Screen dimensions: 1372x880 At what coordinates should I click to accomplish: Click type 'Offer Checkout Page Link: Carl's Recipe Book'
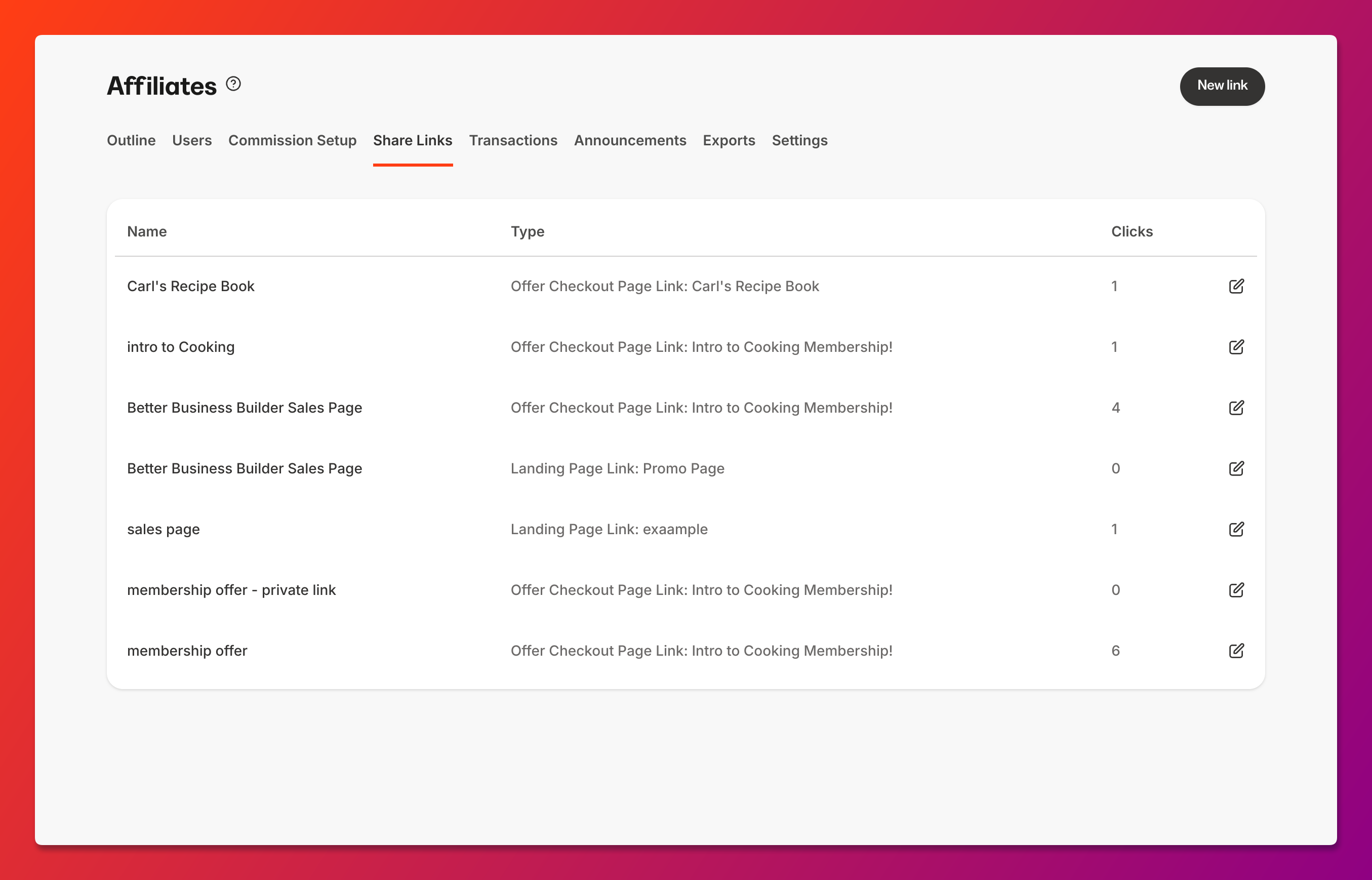[665, 286]
